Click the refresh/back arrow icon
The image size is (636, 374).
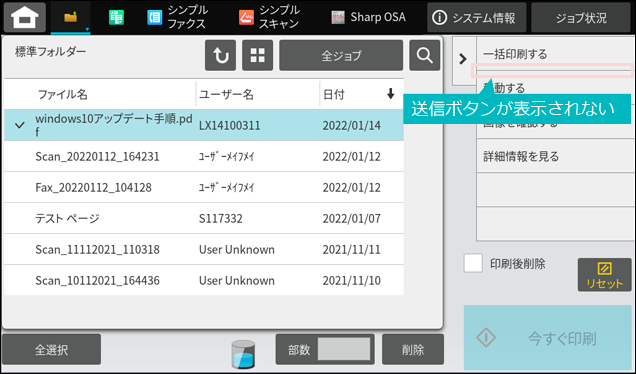point(220,56)
